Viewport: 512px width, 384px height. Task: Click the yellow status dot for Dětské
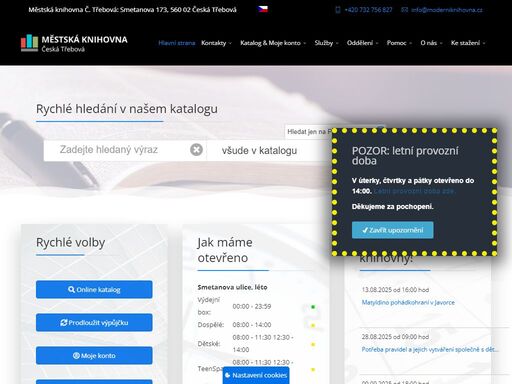[313, 344]
